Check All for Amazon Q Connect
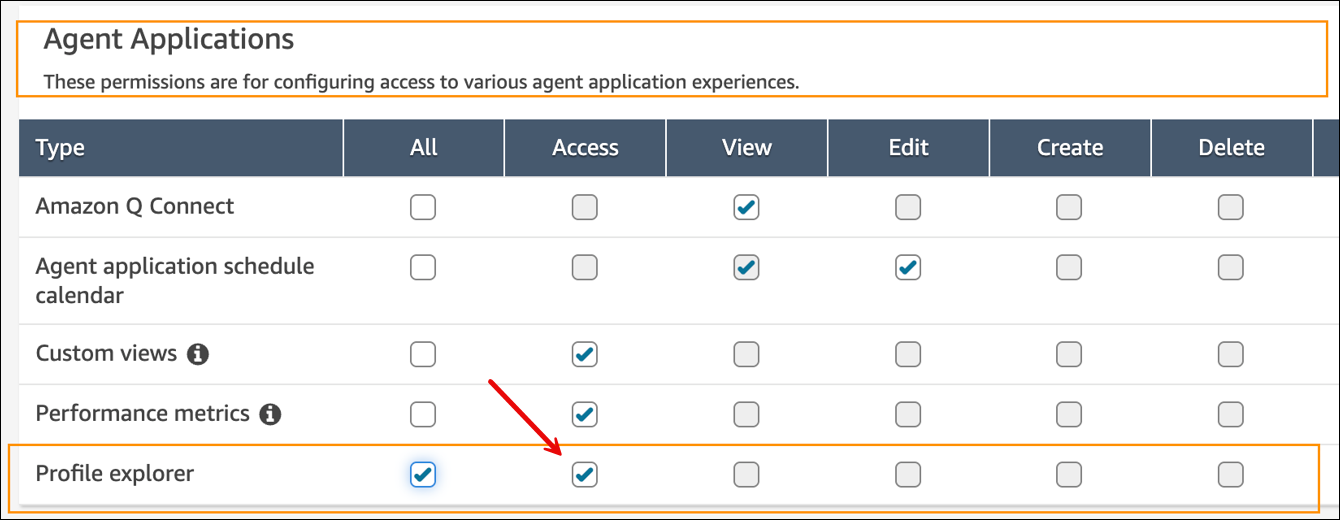The image size is (1340, 520). [423, 207]
